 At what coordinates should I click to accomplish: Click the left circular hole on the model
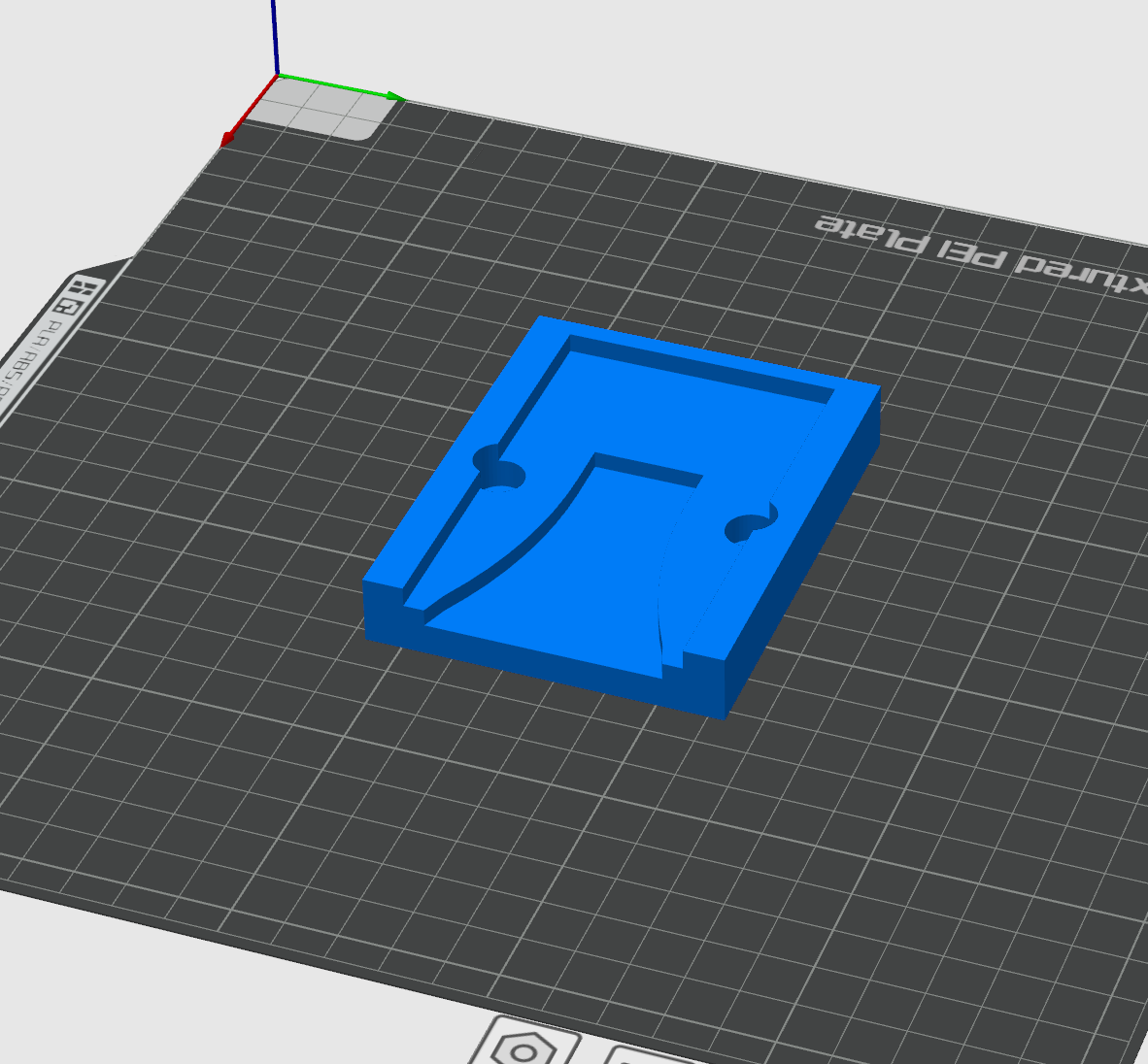(501, 473)
